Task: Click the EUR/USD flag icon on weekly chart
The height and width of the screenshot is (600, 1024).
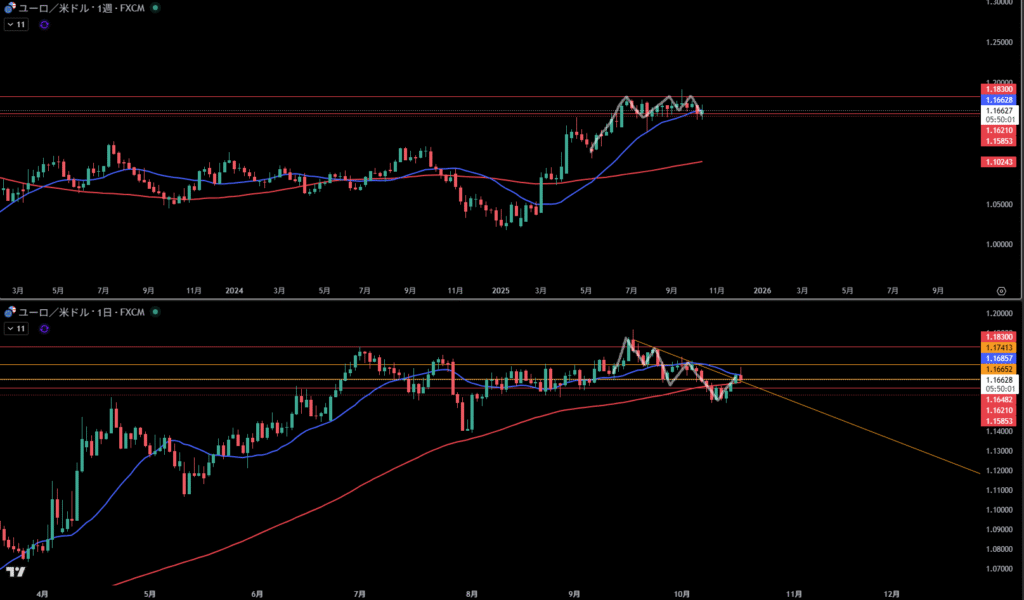Action: click(x=10, y=9)
